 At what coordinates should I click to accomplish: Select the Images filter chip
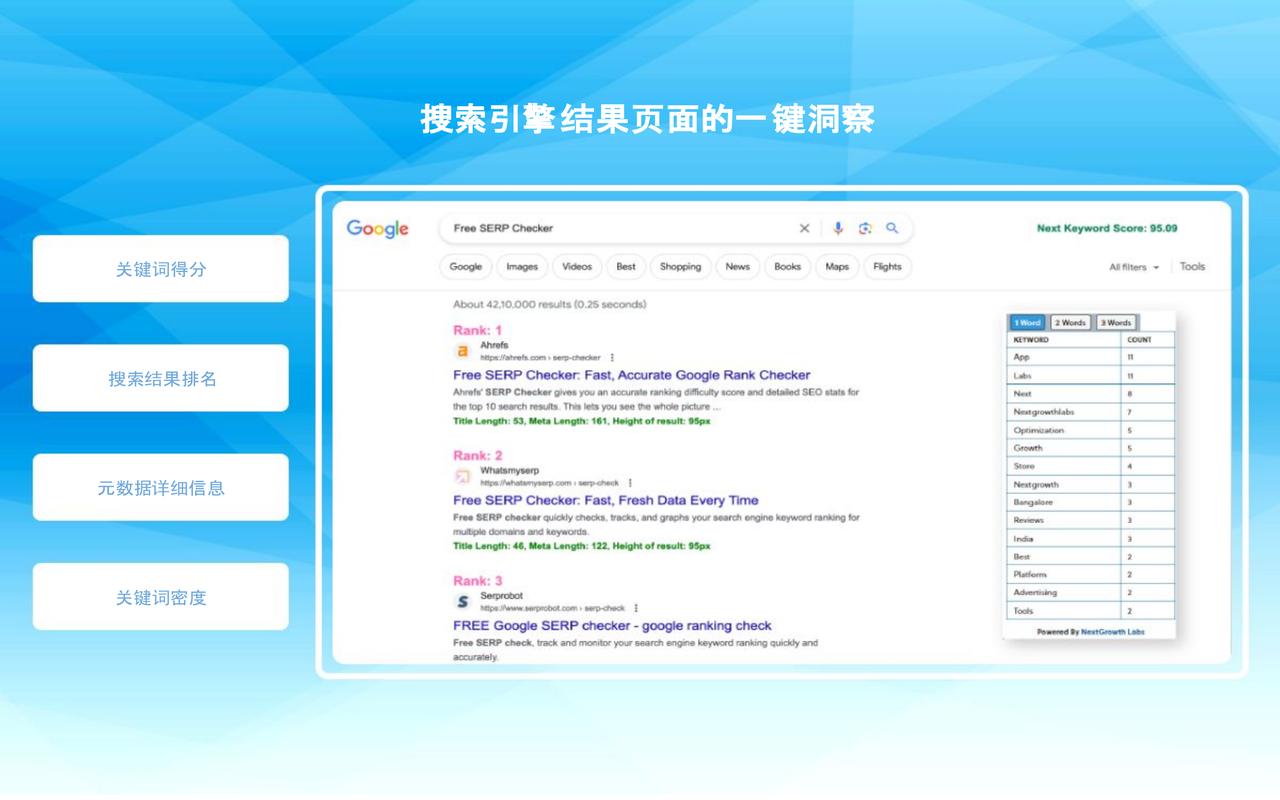522,267
